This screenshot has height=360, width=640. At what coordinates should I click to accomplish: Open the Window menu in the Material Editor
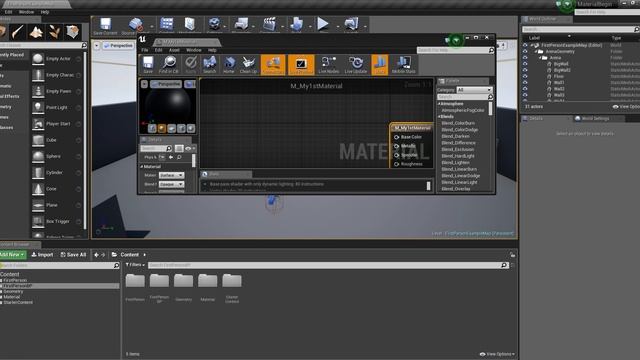click(x=193, y=50)
